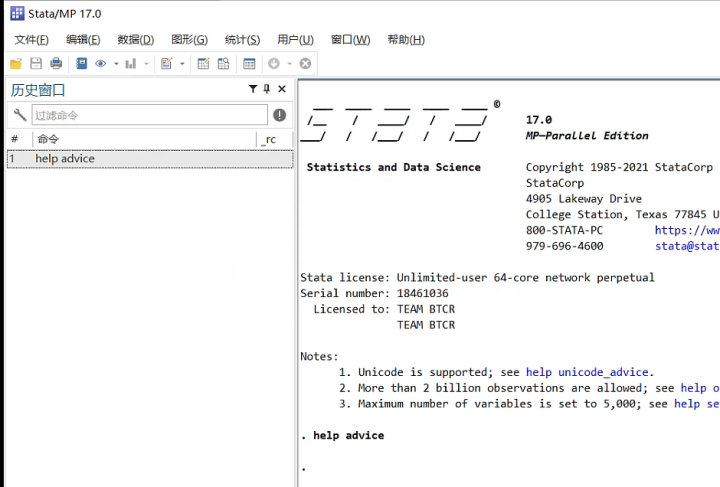Open the Do-file Editor icon
Viewport: 720px width, 487px height.
click(167, 64)
